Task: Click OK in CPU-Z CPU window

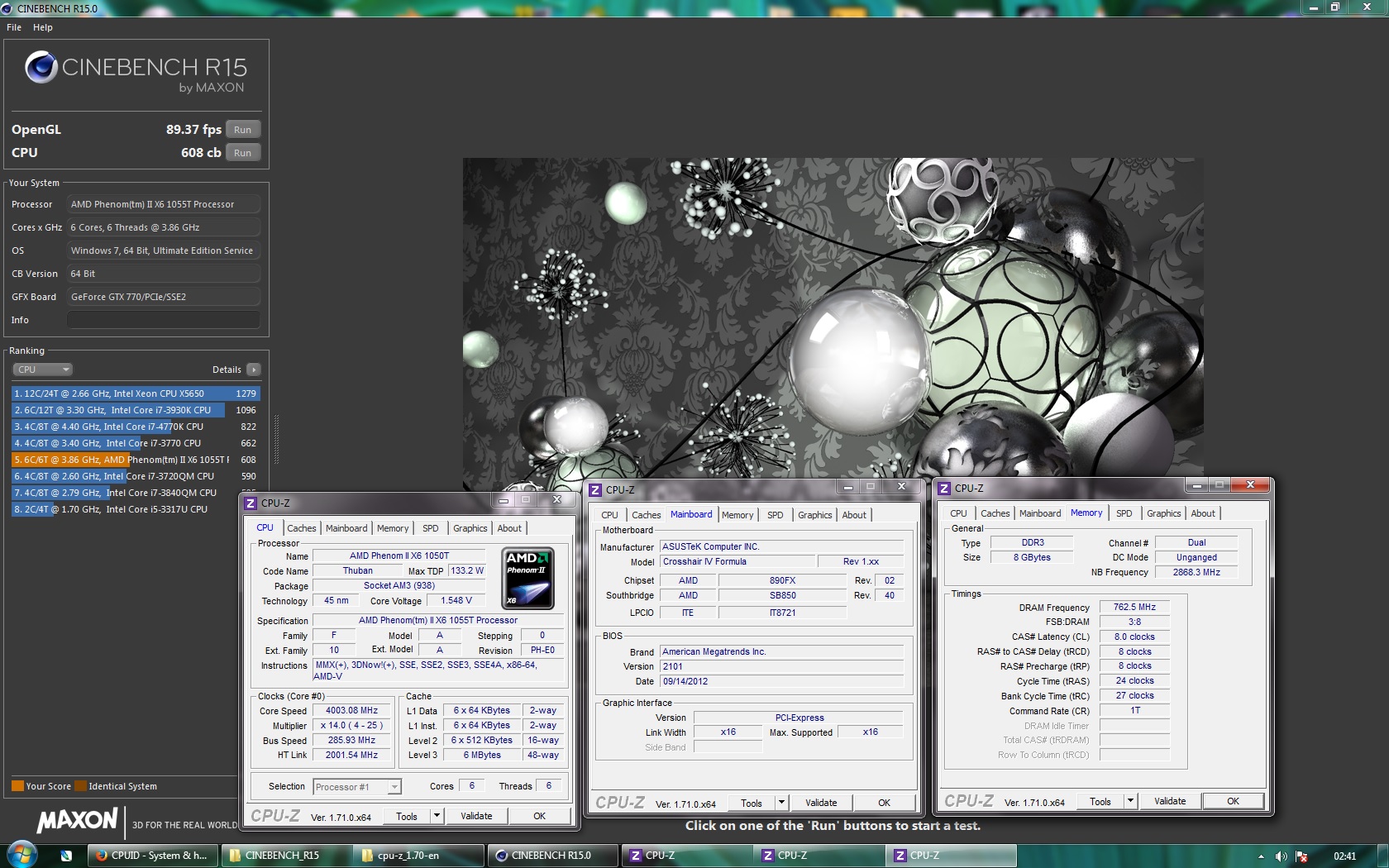Action: click(539, 816)
